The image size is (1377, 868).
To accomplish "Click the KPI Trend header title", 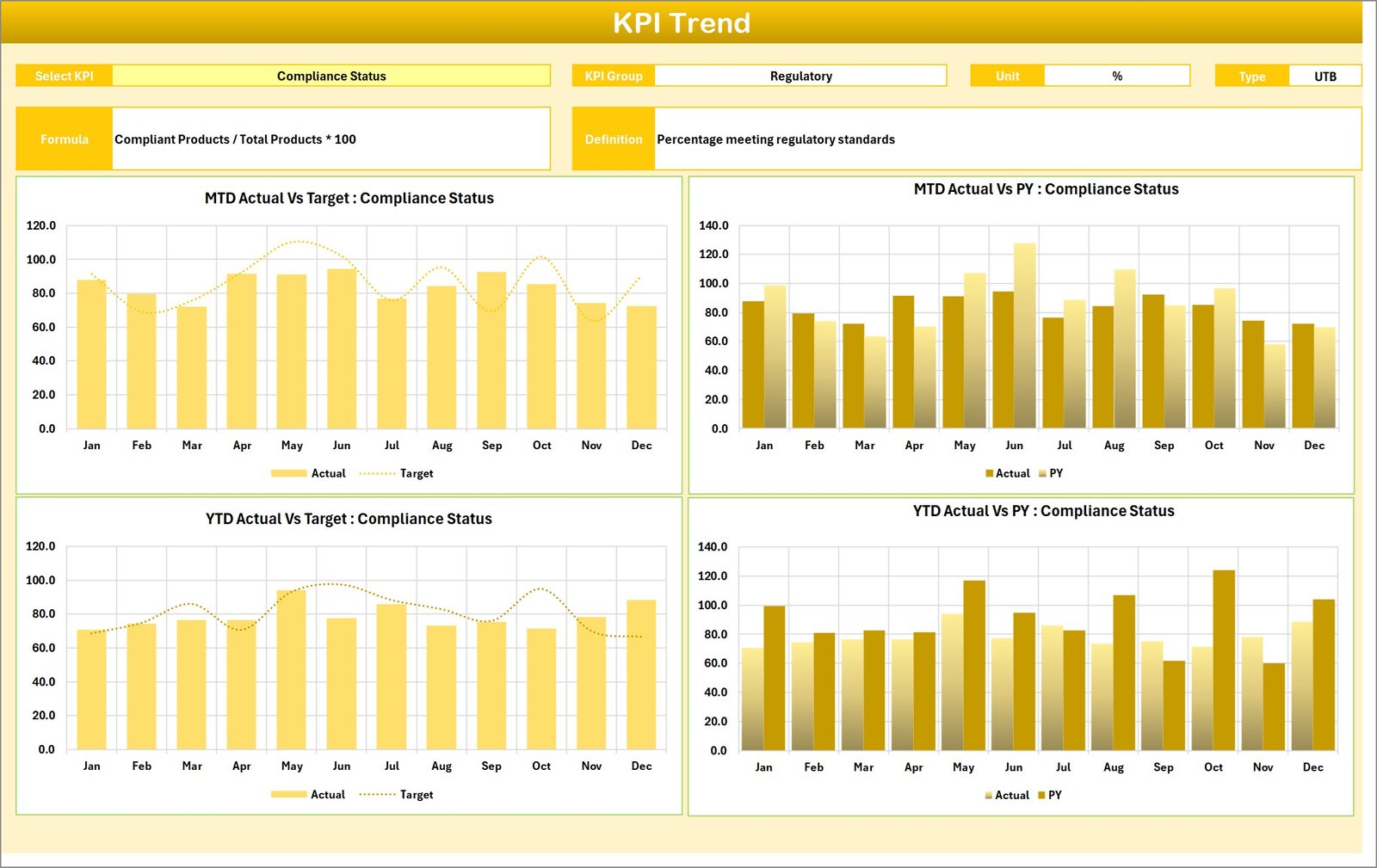I will click(x=682, y=23).
